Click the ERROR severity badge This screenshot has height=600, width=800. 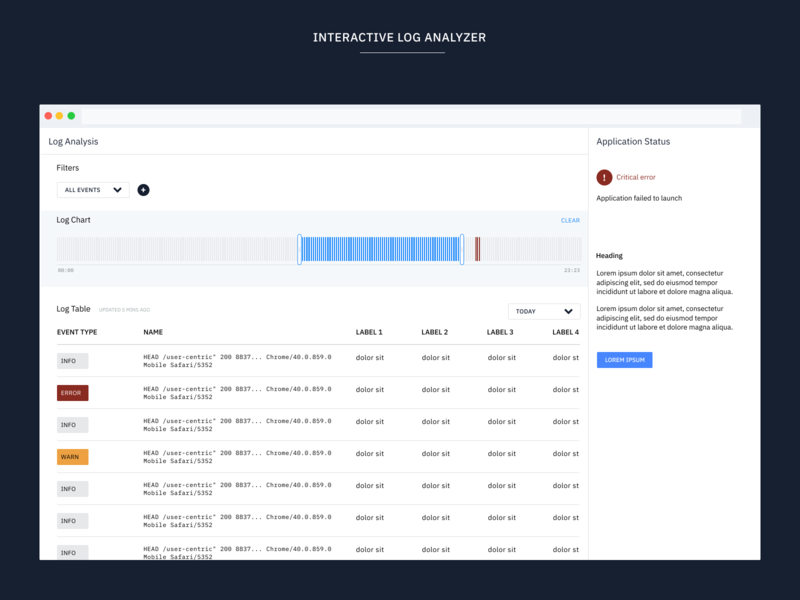coord(72,393)
